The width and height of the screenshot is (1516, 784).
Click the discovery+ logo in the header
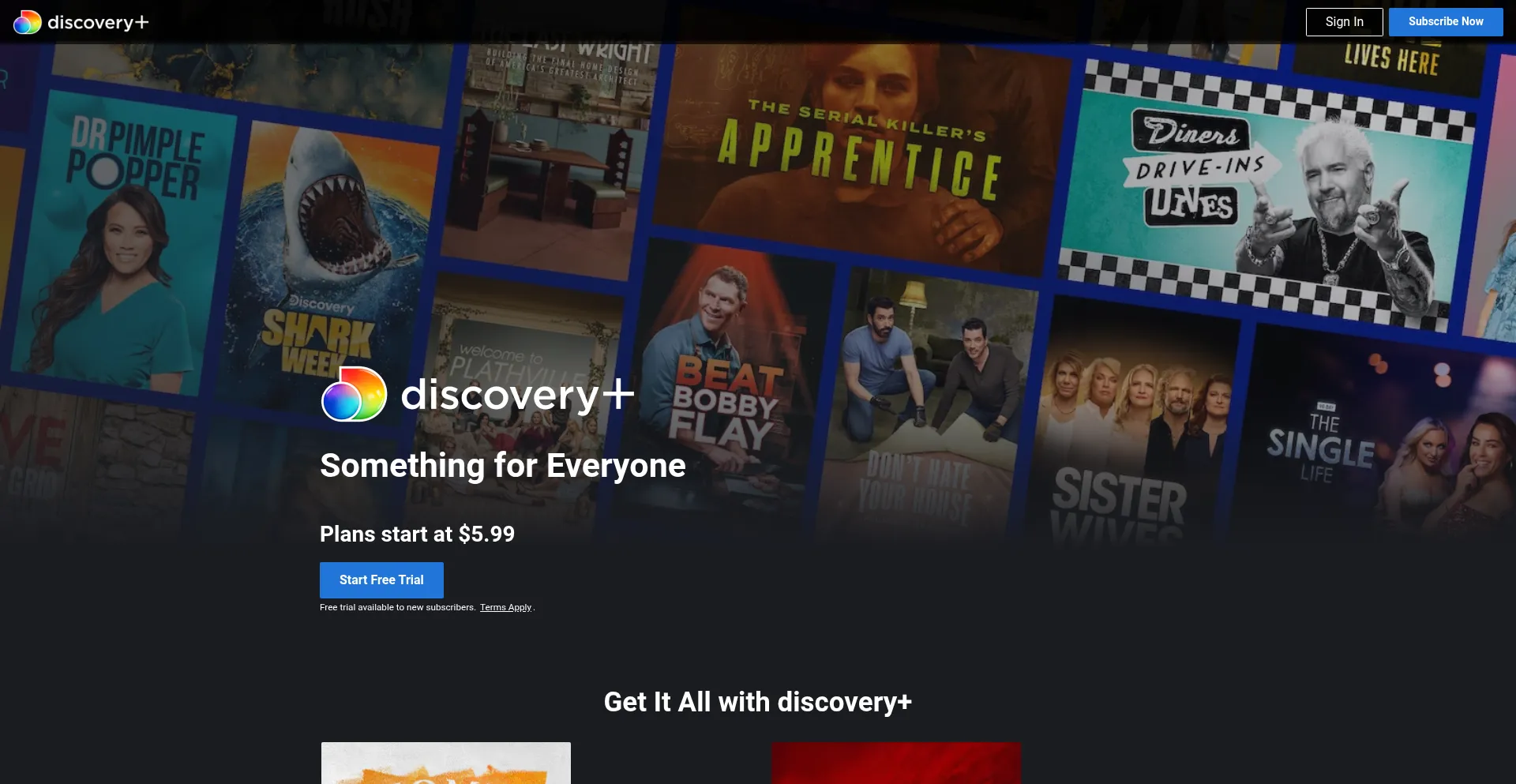pyautogui.click(x=81, y=22)
